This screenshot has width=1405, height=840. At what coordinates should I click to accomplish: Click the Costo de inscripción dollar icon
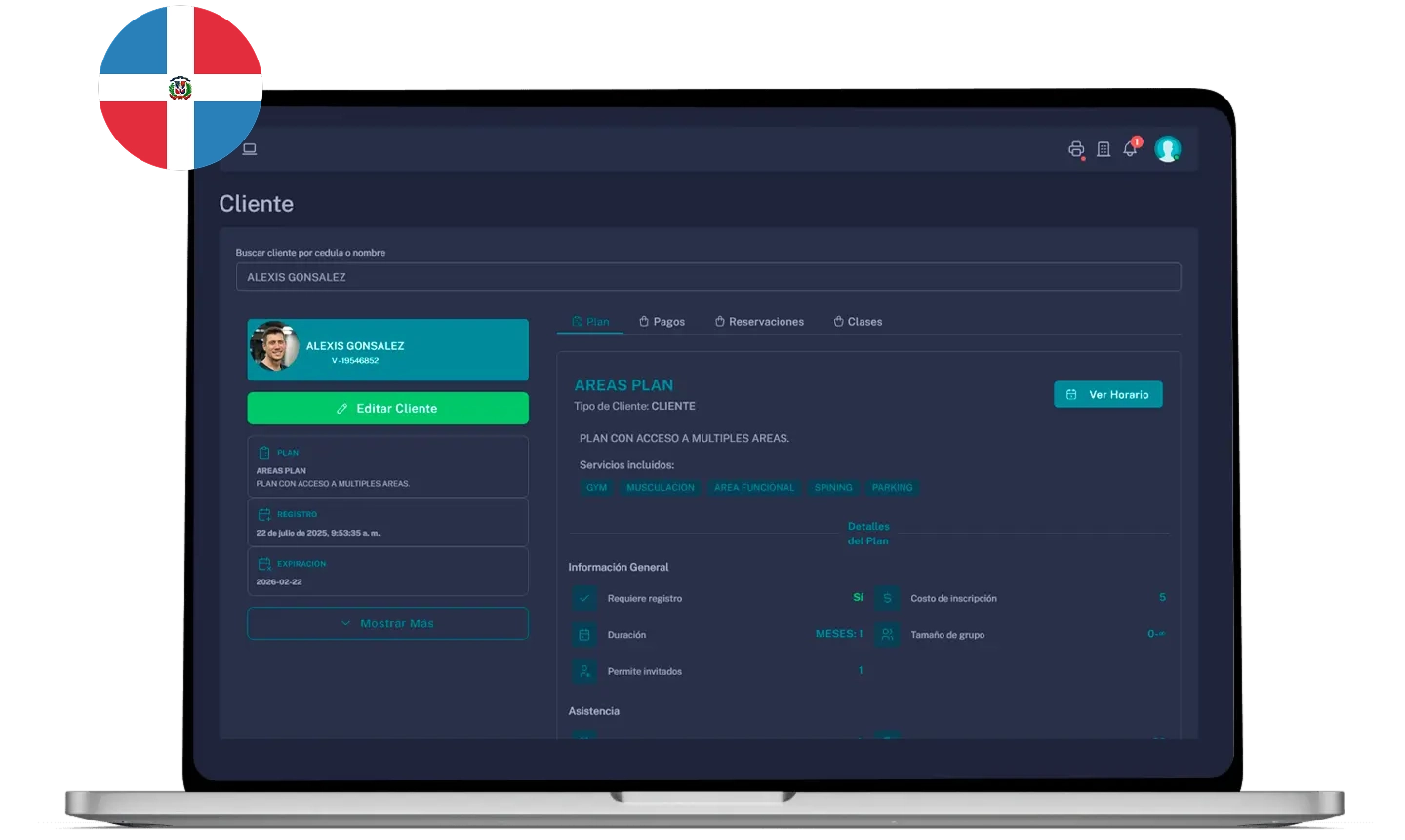[887, 598]
